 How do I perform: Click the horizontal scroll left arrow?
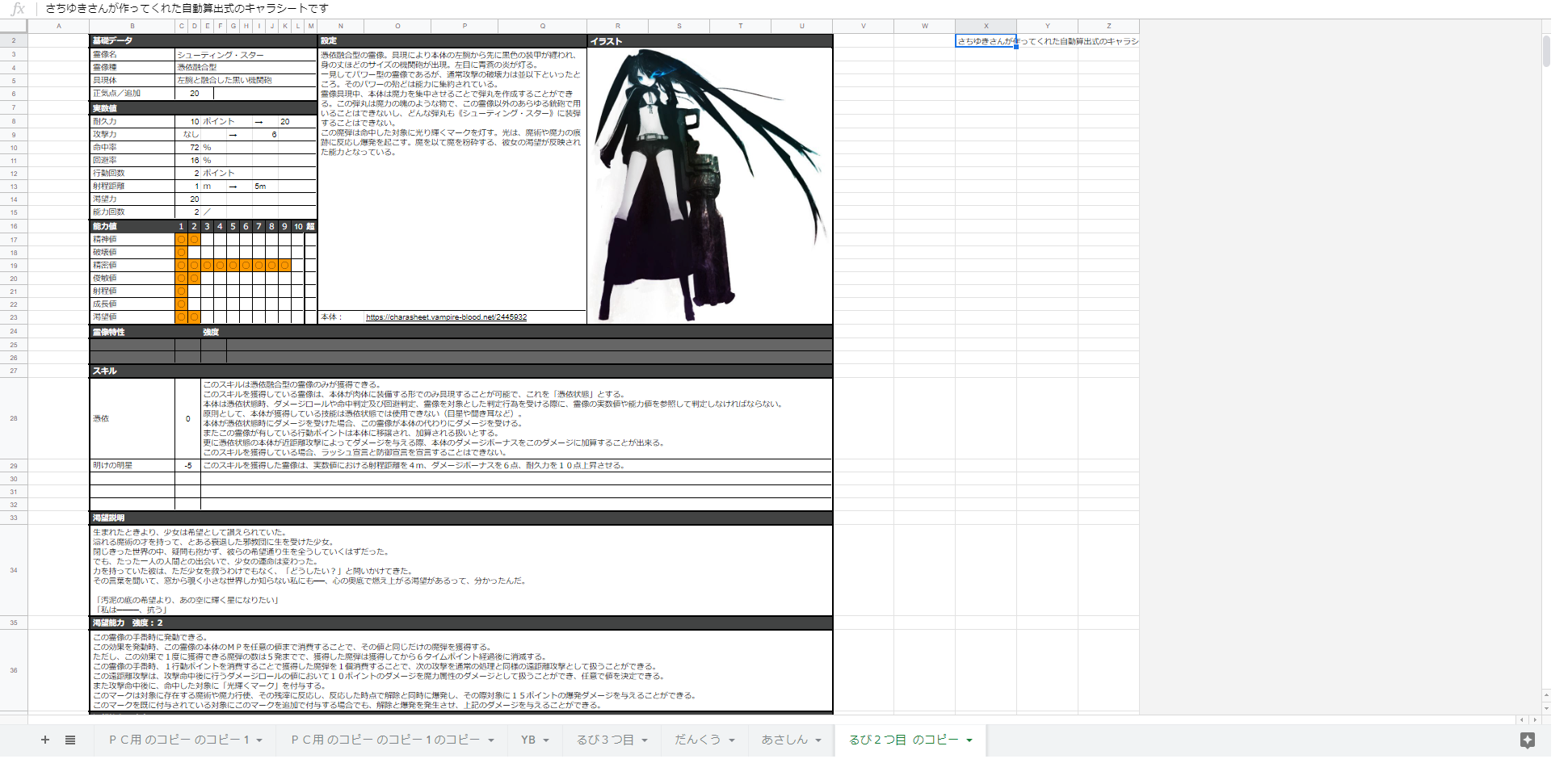coord(1522,719)
